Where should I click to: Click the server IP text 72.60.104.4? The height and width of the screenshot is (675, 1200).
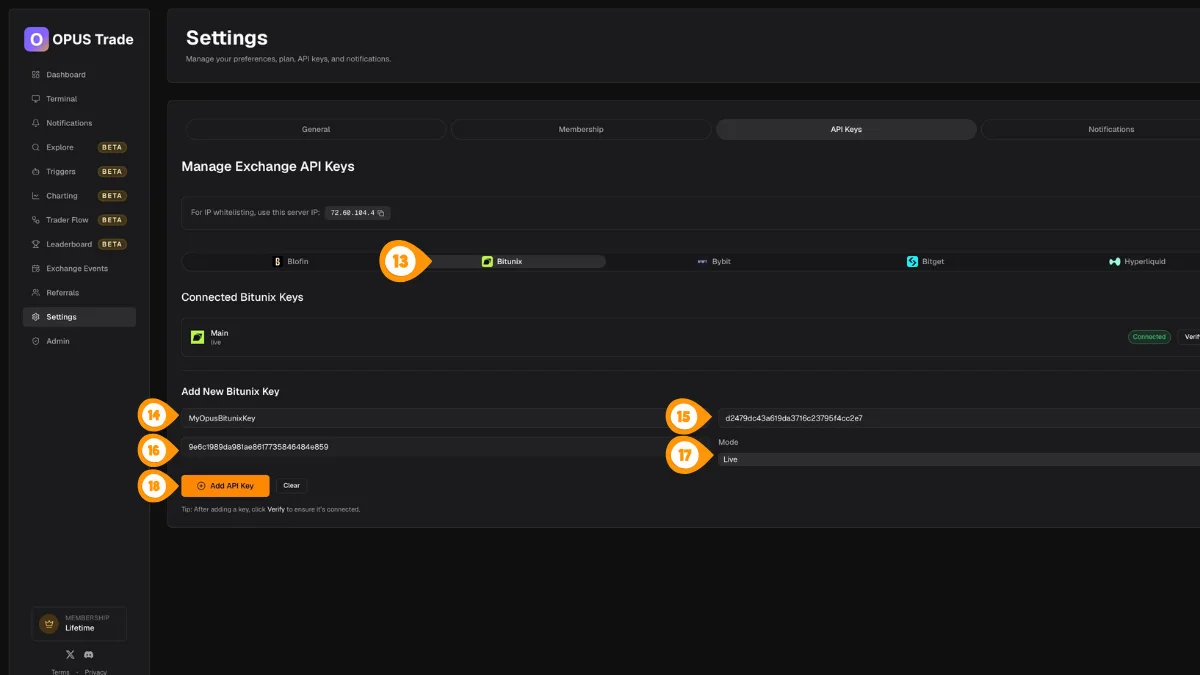353,213
